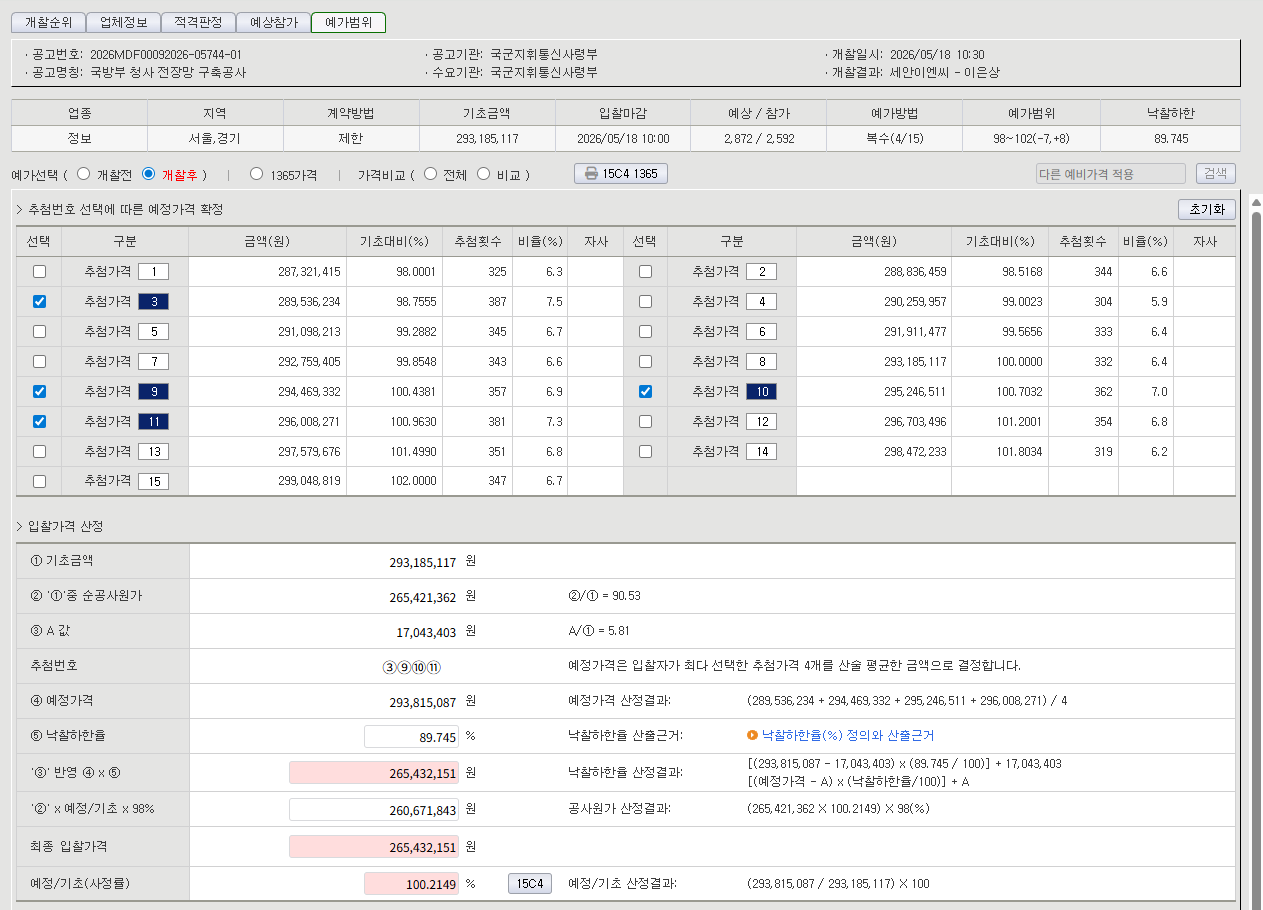Click the orange arrow icon beside 낙찰하한율 link
This screenshot has width=1263, height=910.
(x=752, y=735)
